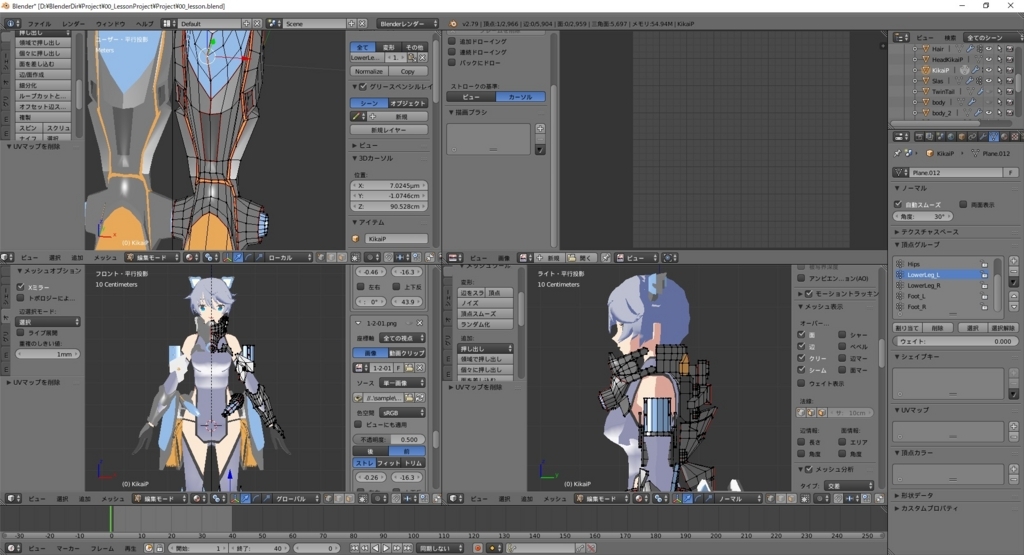Image resolution: width=1024 pixels, height=555 pixels.
Task: Jump to the timeline start frame
Action: (354, 548)
